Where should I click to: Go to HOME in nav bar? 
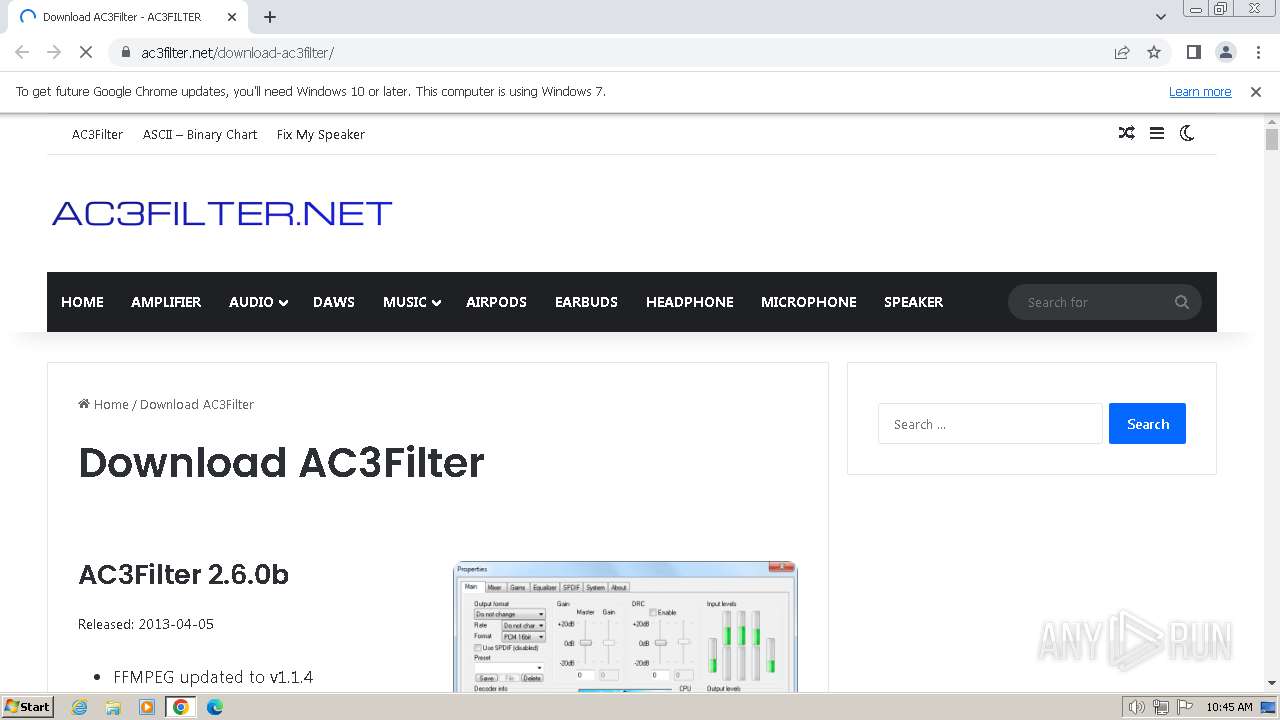pyautogui.click(x=82, y=302)
